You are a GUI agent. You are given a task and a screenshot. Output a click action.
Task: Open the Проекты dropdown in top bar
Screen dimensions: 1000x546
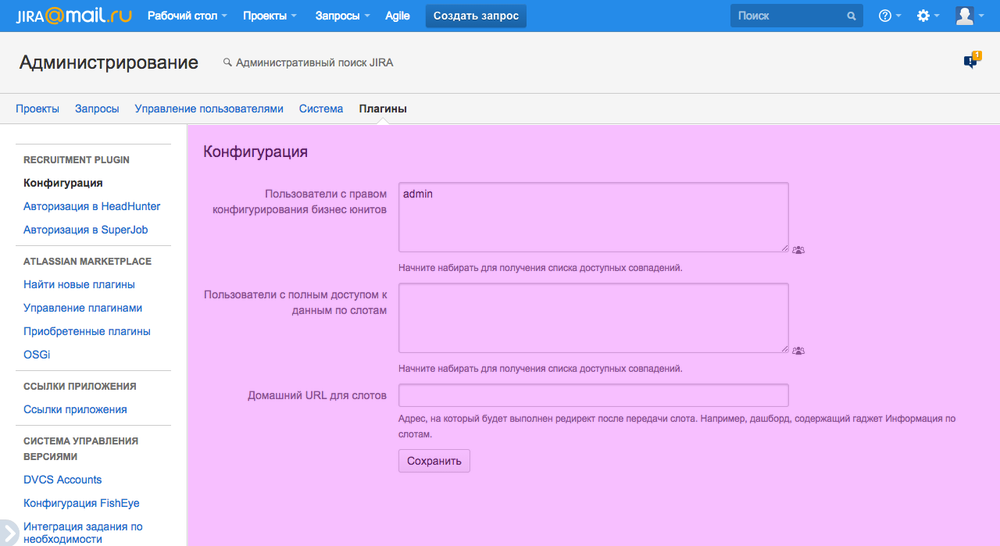coord(269,16)
